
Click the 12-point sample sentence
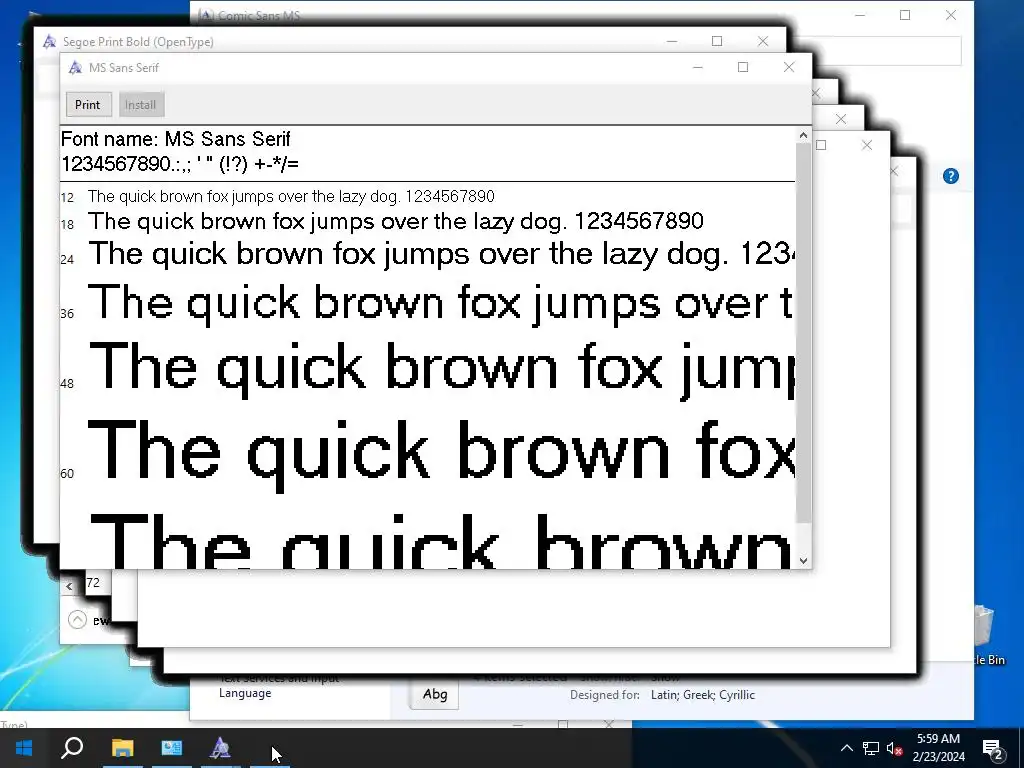coord(291,197)
